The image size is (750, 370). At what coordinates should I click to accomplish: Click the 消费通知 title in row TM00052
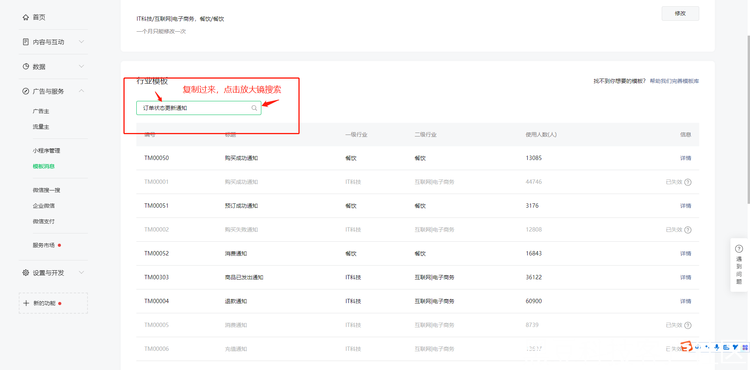(x=236, y=254)
